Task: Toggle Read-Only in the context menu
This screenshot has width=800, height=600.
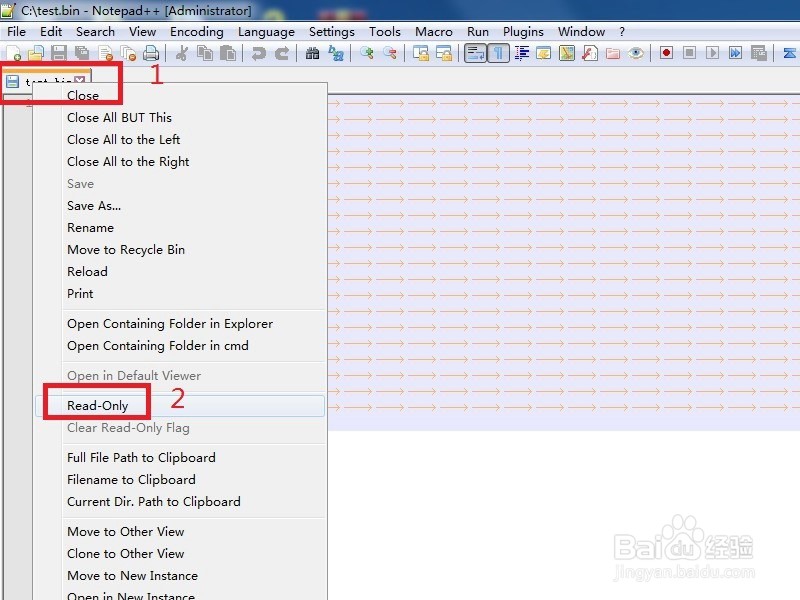Action: pos(180,406)
